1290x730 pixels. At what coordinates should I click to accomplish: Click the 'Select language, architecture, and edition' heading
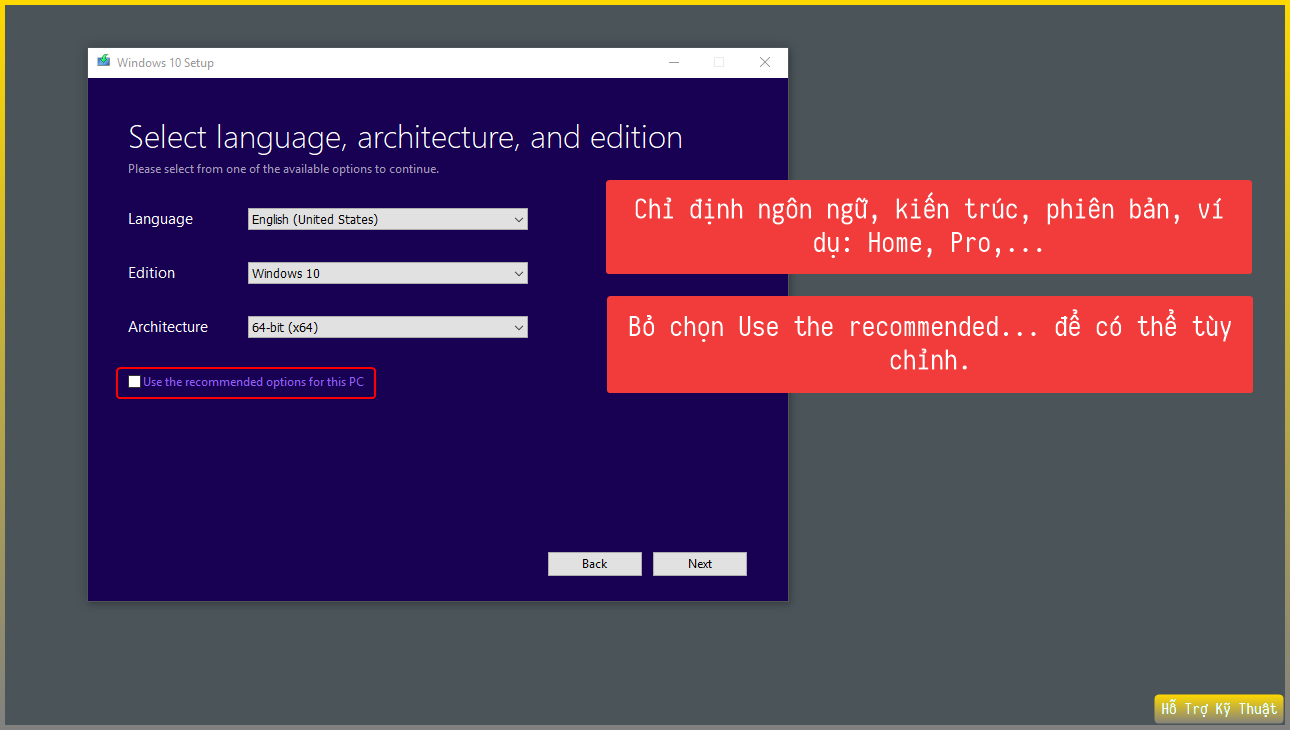tap(405, 137)
